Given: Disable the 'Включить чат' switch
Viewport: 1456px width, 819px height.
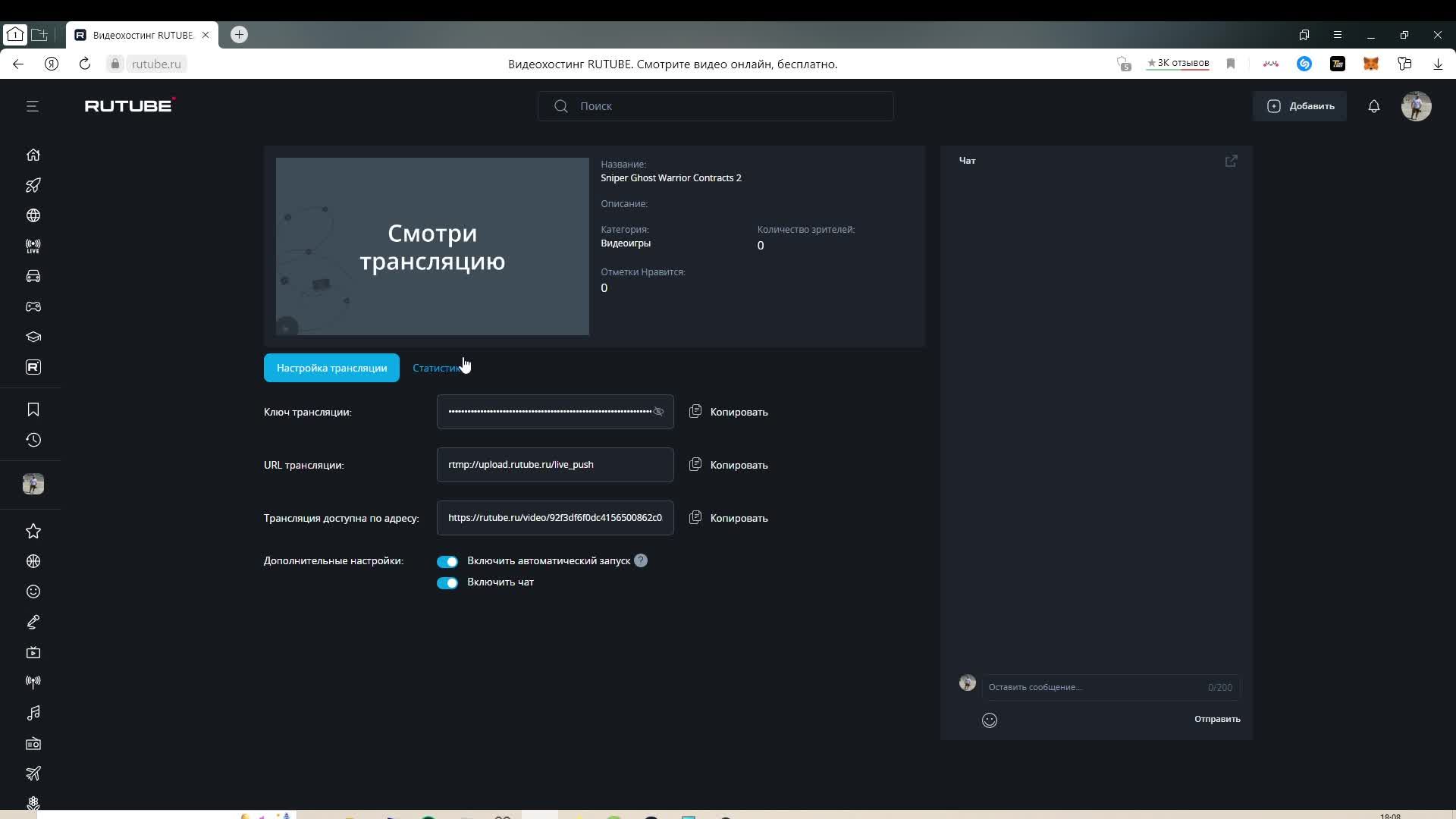Looking at the screenshot, I should [447, 583].
